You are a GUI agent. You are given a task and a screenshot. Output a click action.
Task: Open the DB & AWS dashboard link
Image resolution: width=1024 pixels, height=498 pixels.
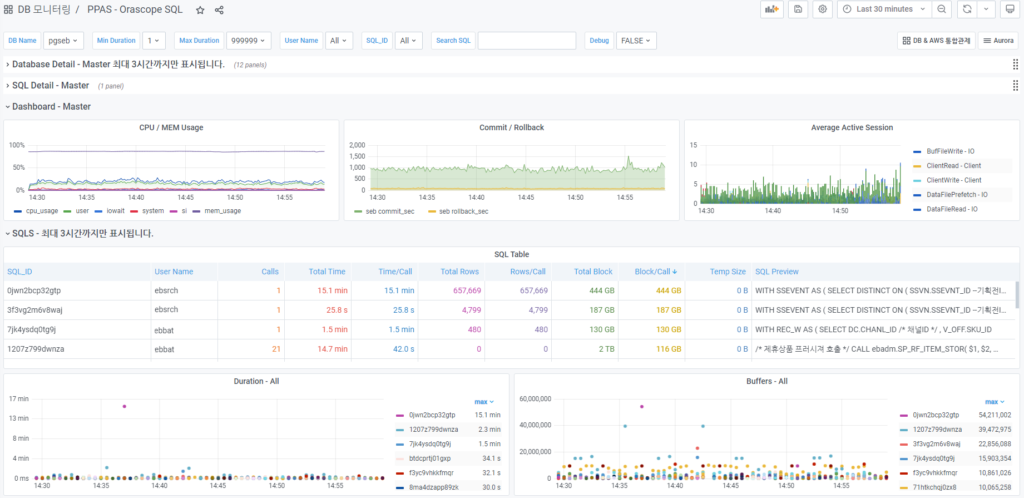(936, 41)
